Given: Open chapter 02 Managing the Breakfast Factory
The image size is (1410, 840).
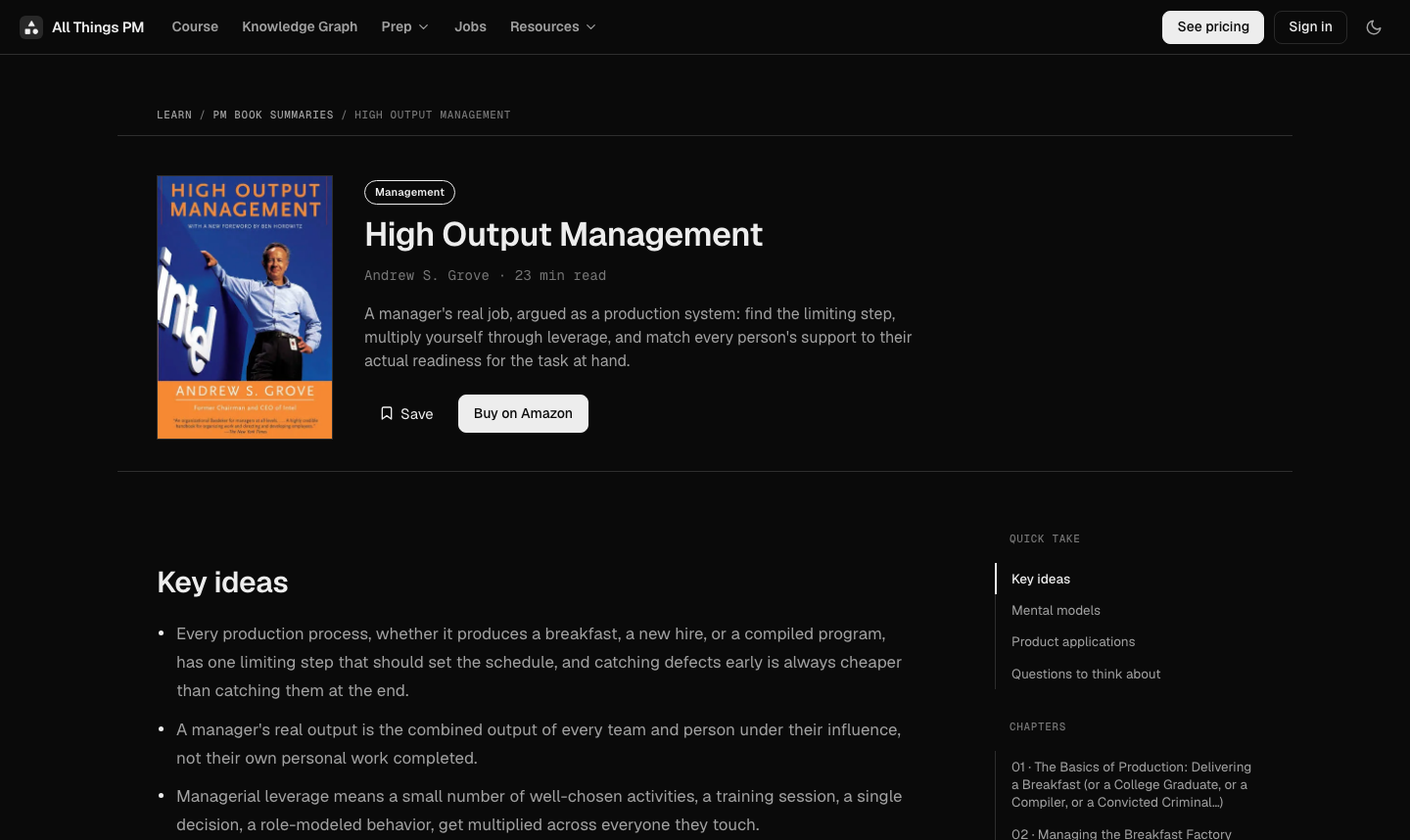Looking at the screenshot, I should click(1121, 834).
